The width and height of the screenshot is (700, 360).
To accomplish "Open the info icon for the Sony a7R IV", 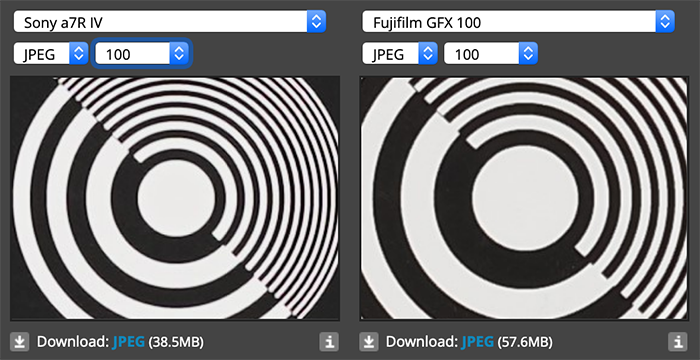I will click(x=329, y=342).
